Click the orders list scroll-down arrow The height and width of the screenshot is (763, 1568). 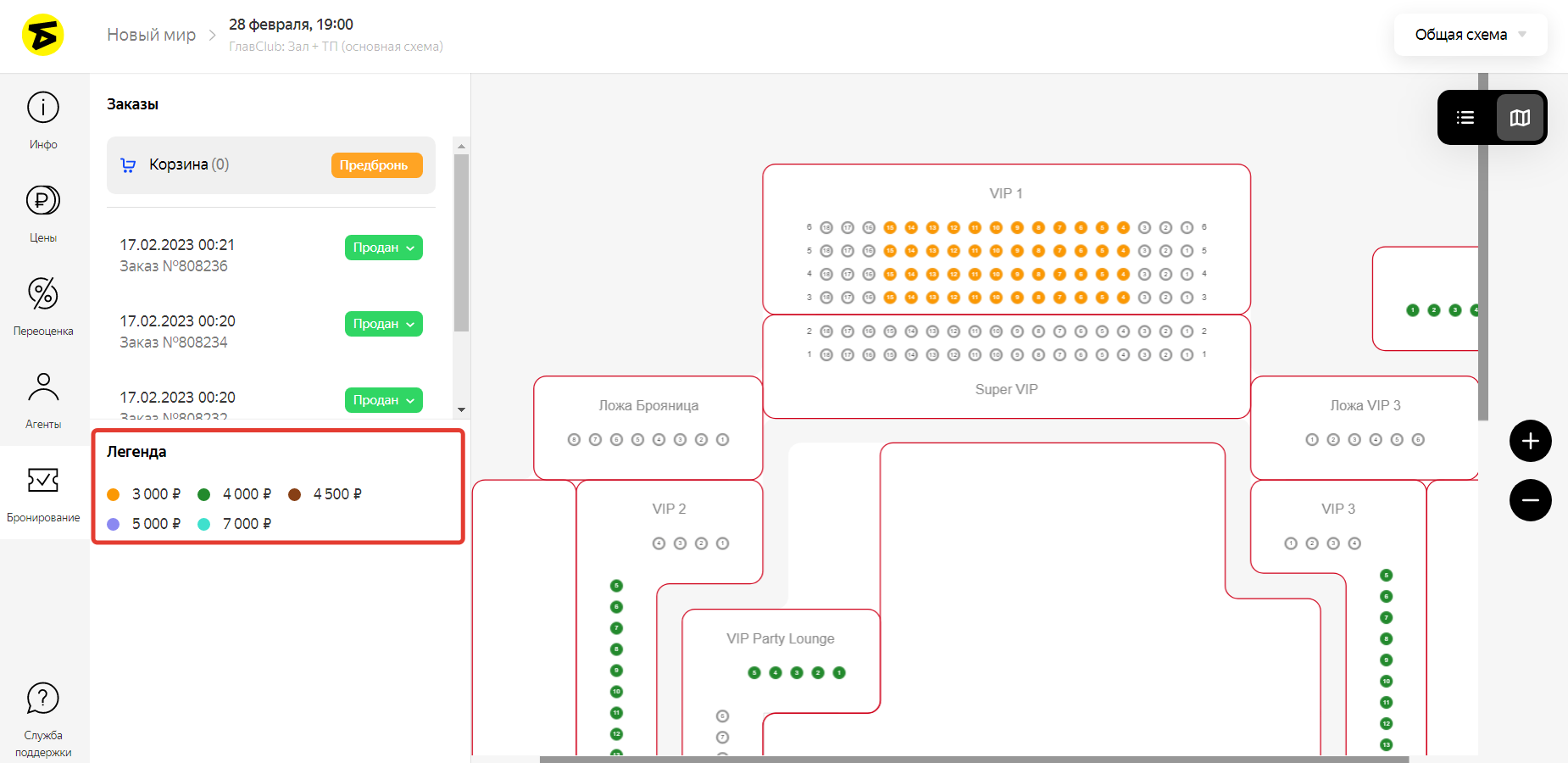[461, 409]
